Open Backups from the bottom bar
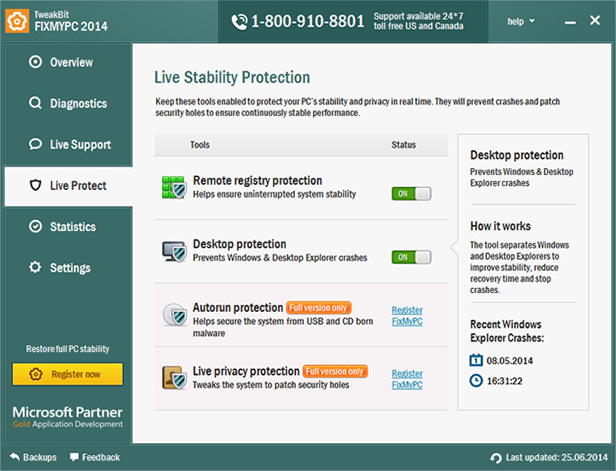 33,457
